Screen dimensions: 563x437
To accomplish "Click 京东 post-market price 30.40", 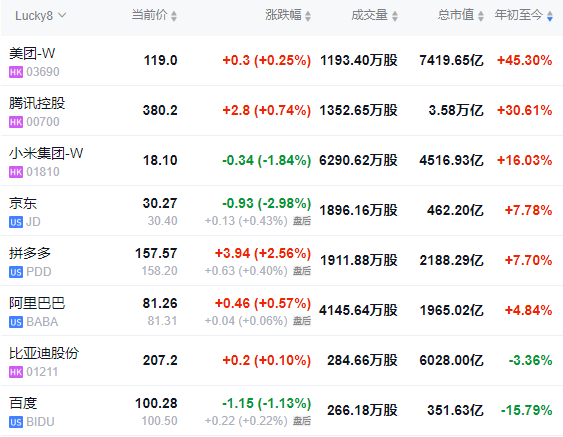I will pos(162,221).
